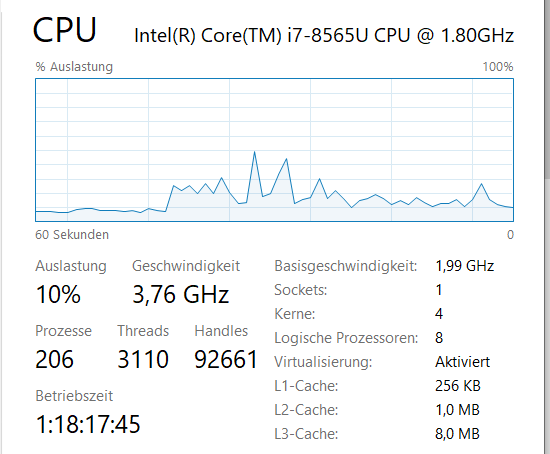Select the Auslastung 10% value
The width and height of the screenshot is (550, 454).
coord(58,294)
